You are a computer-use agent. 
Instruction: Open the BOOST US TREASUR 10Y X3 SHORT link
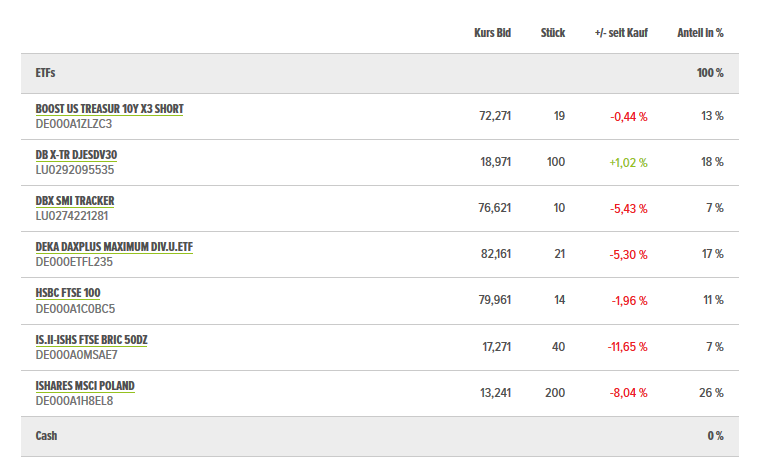(x=109, y=108)
